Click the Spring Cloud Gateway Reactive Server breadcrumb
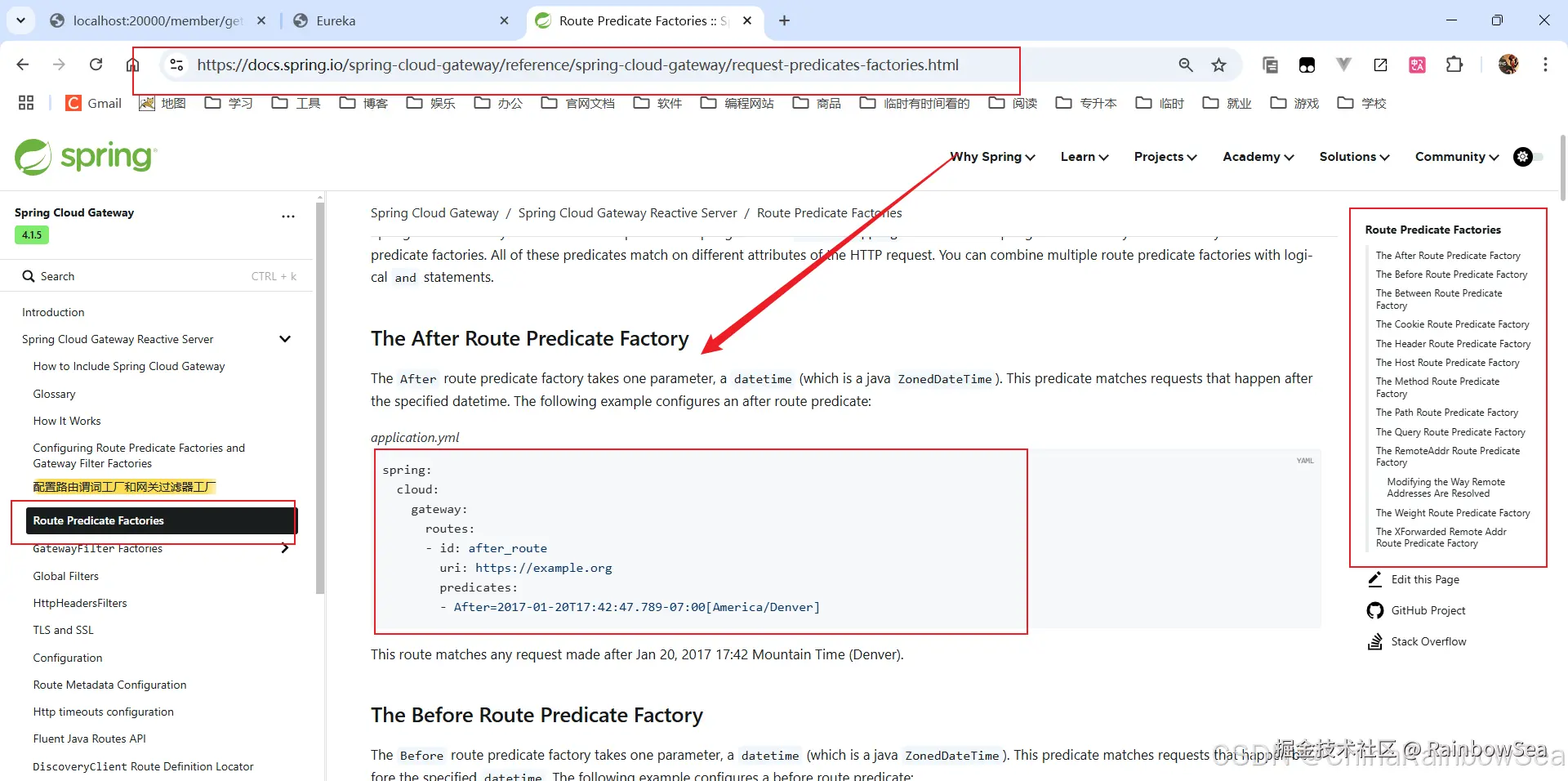Image resolution: width=1568 pixels, height=781 pixels. [x=627, y=213]
